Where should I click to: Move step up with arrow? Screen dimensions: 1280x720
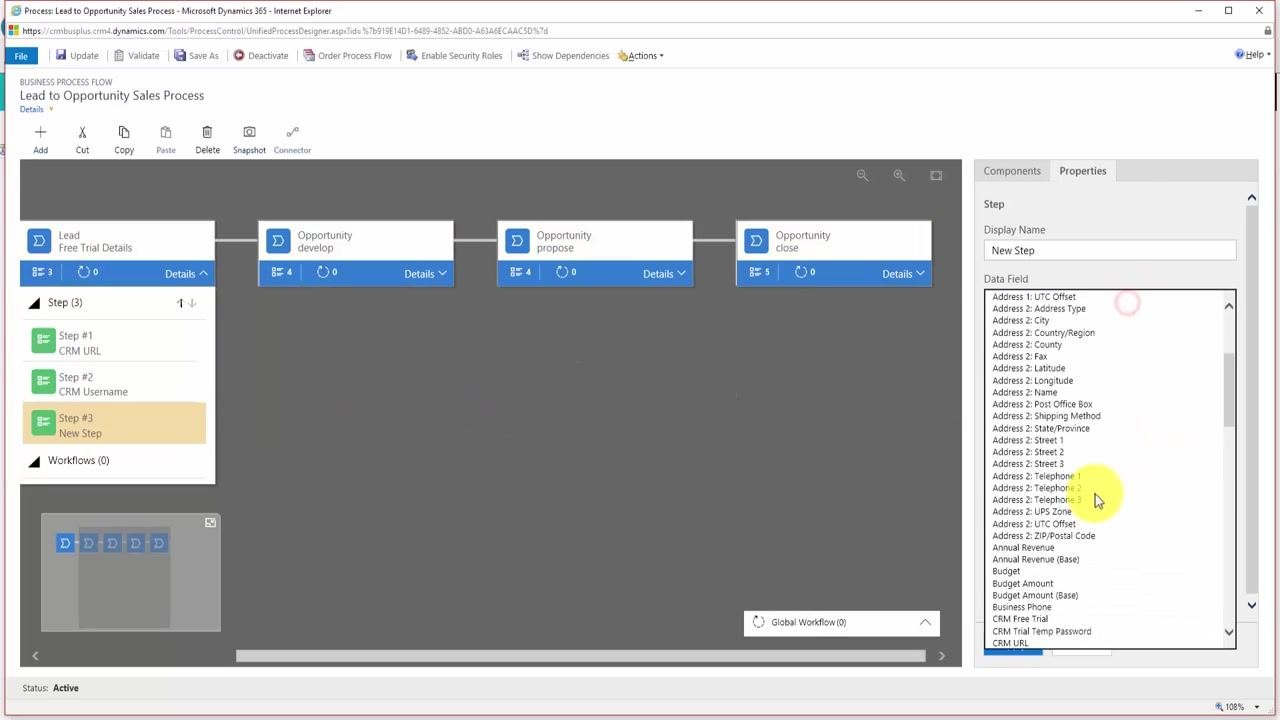pyautogui.click(x=180, y=303)
